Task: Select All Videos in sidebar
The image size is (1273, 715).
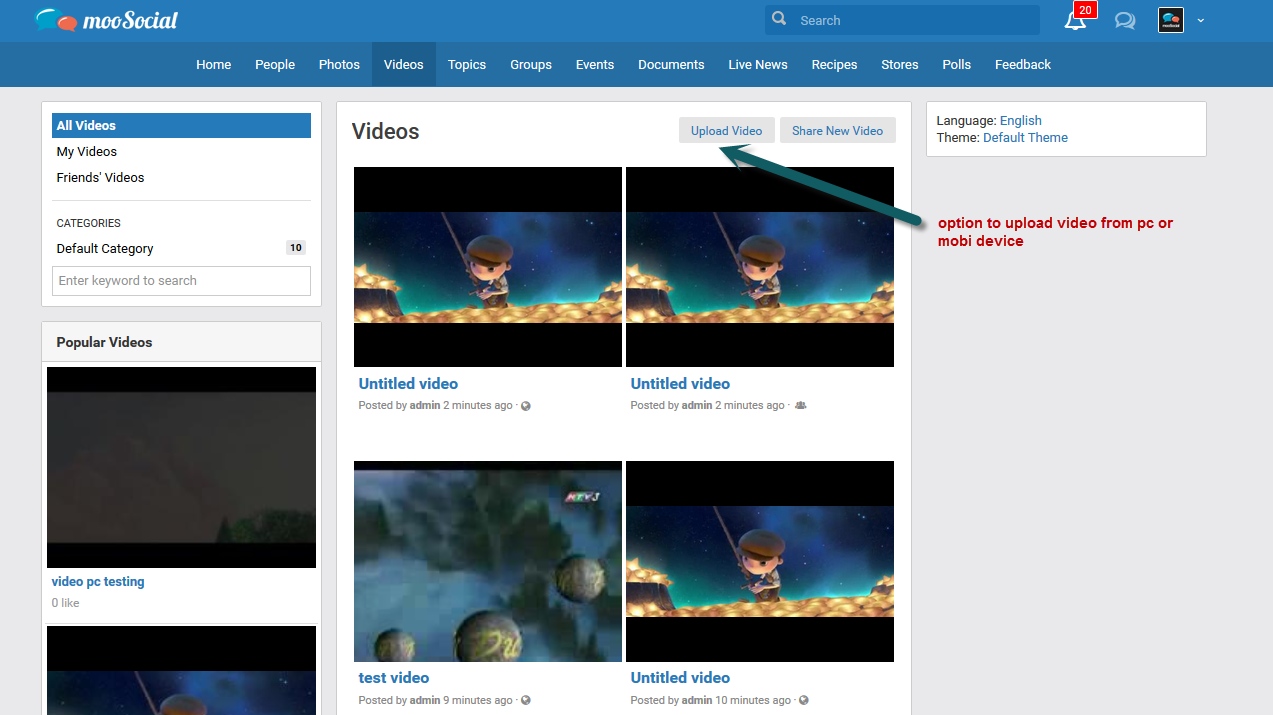Action: click(181, 125)
